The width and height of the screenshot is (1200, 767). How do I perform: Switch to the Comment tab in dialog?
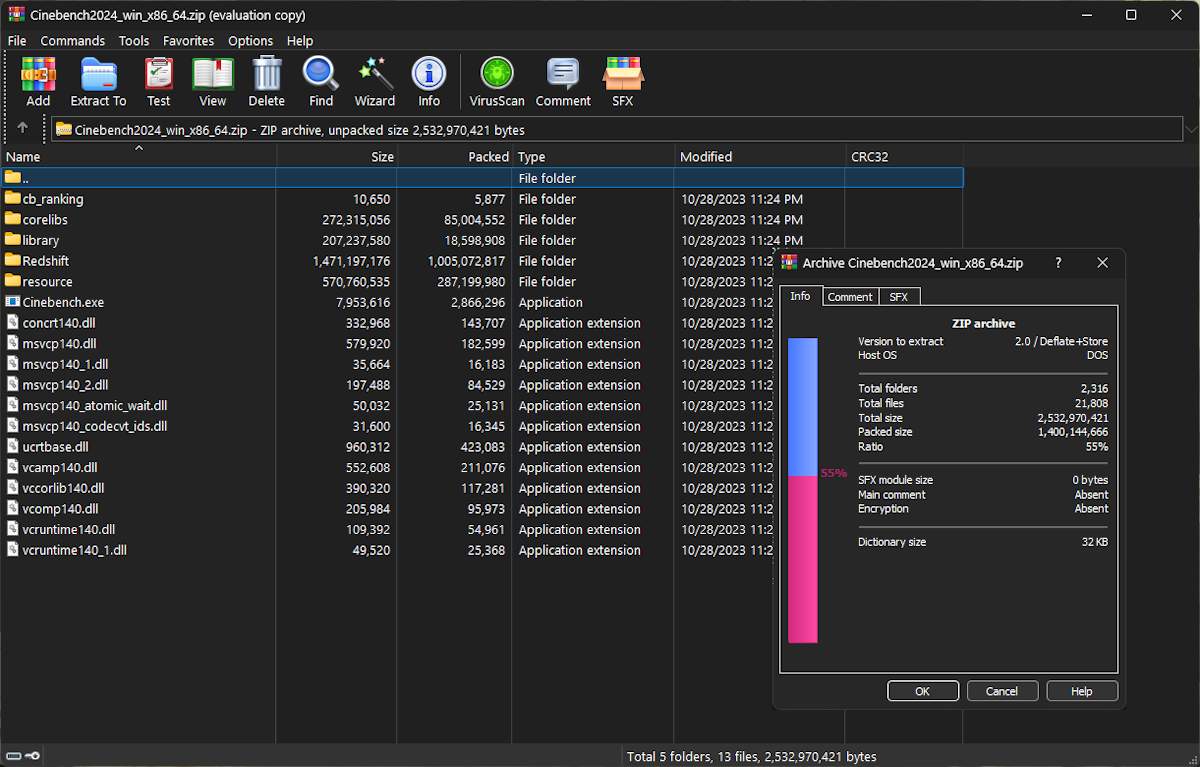tap(850, 297)
